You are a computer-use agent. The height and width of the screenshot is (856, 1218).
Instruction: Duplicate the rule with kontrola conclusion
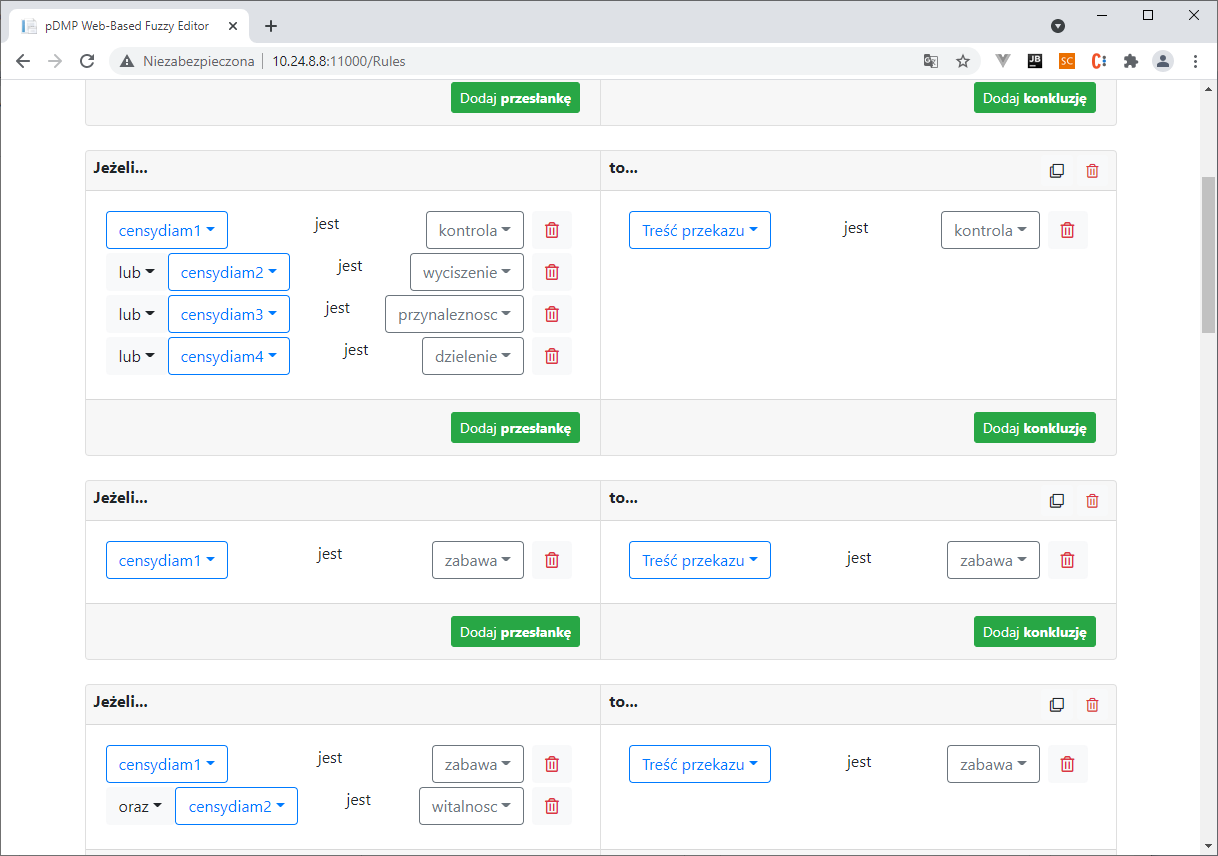[x=1056, y=171]
